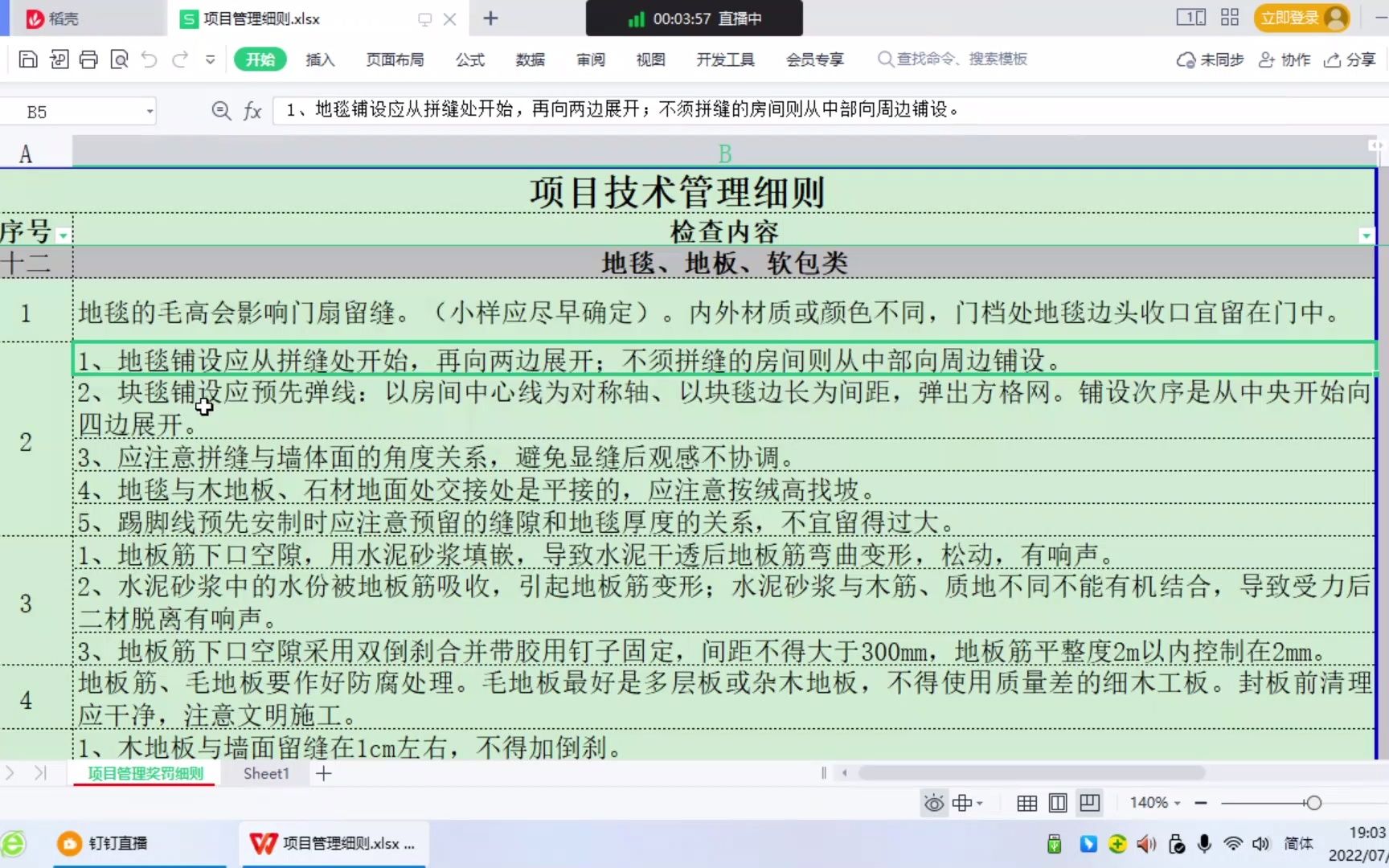This screenshot has width=1389, height=868.
Task: Open the 公式 ribbon tab
Action: [470, 59]
